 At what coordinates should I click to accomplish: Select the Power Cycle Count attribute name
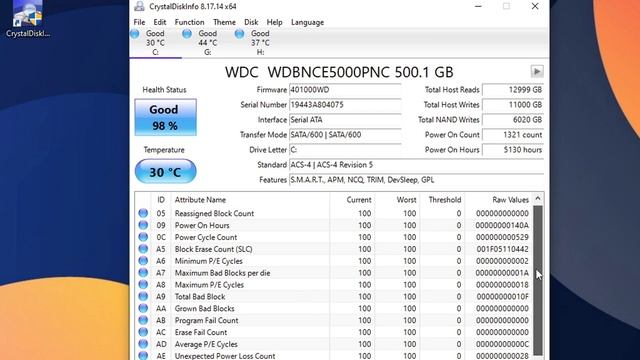(206, 237)
